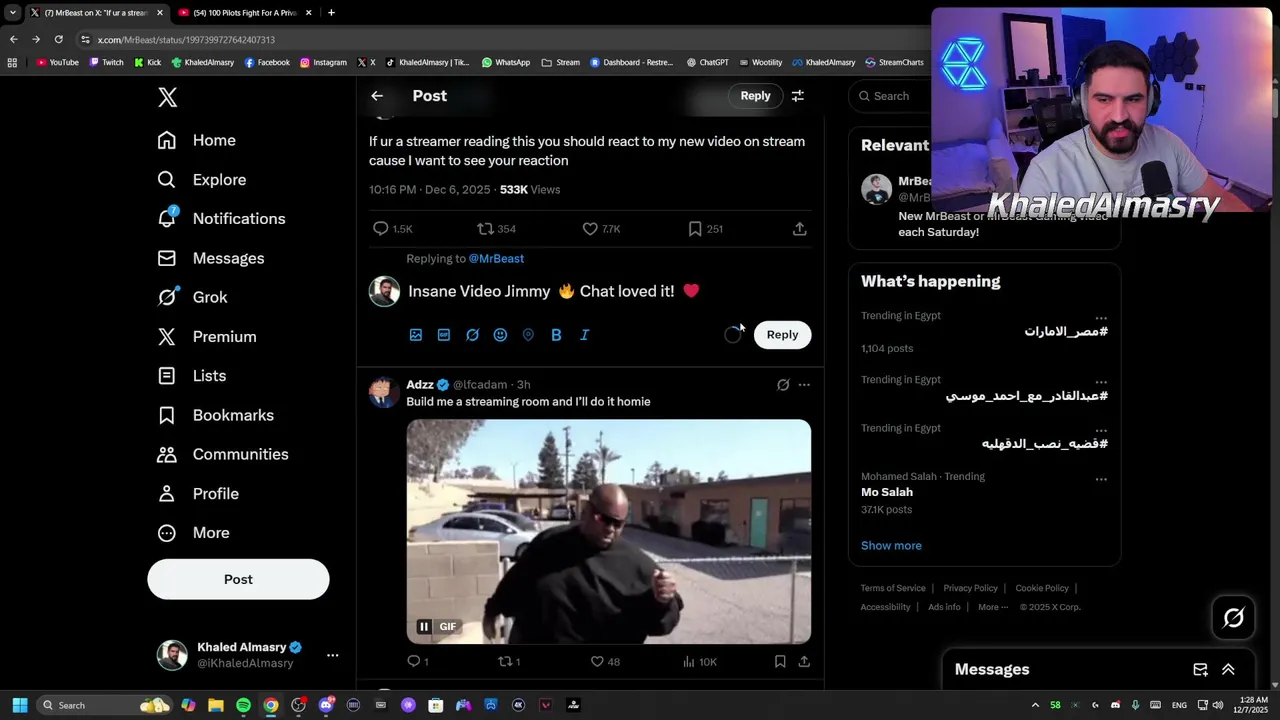Bookmark the MrBeast post (251)
This screenshot has height=720, width=1280.
coord(695,229)
